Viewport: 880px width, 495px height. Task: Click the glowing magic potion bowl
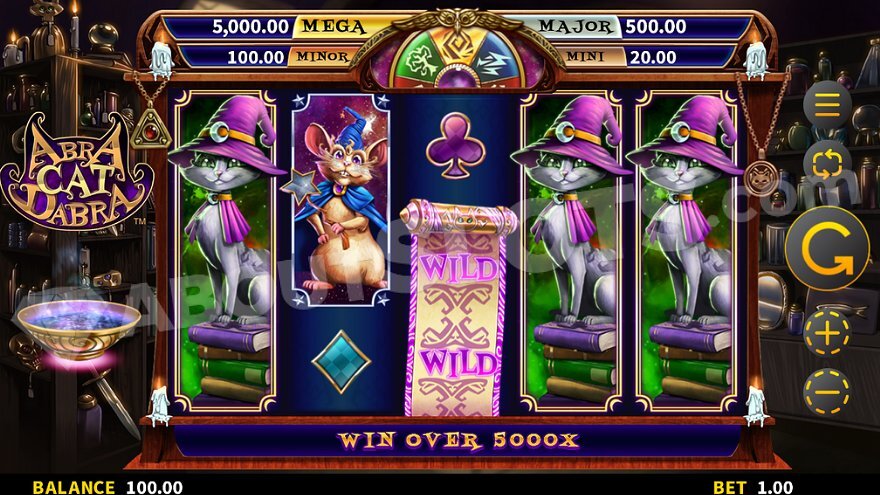(x=79, y=329)
